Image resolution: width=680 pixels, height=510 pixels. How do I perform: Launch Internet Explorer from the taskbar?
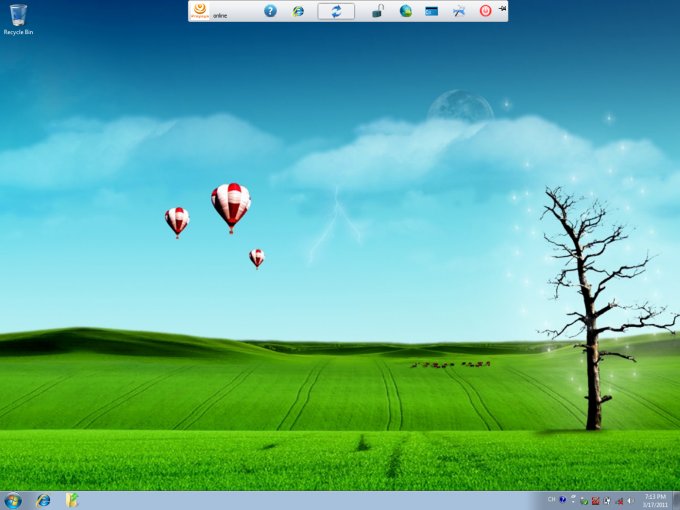coord(43,500)
